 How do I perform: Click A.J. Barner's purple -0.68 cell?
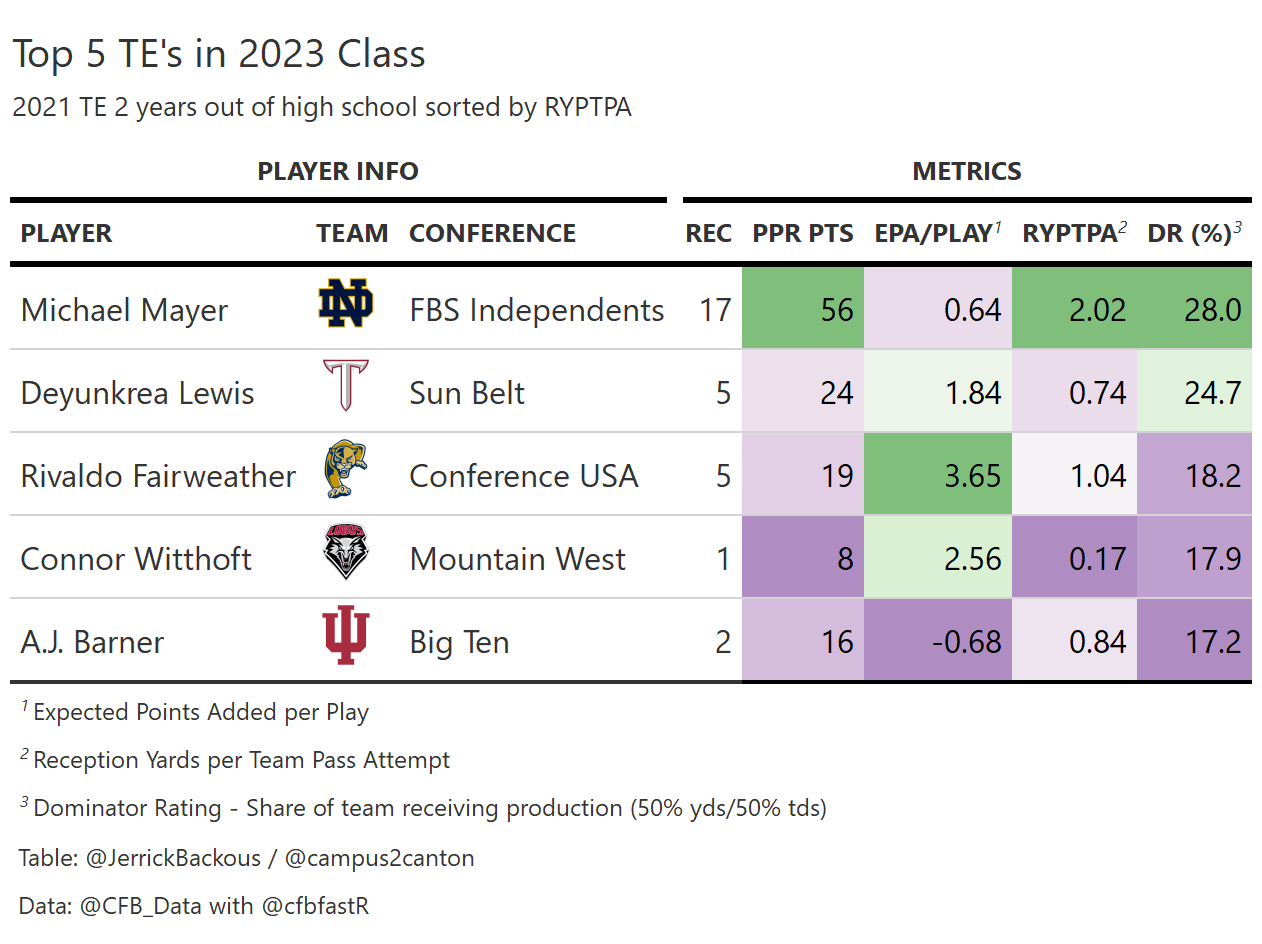(937, 641)
